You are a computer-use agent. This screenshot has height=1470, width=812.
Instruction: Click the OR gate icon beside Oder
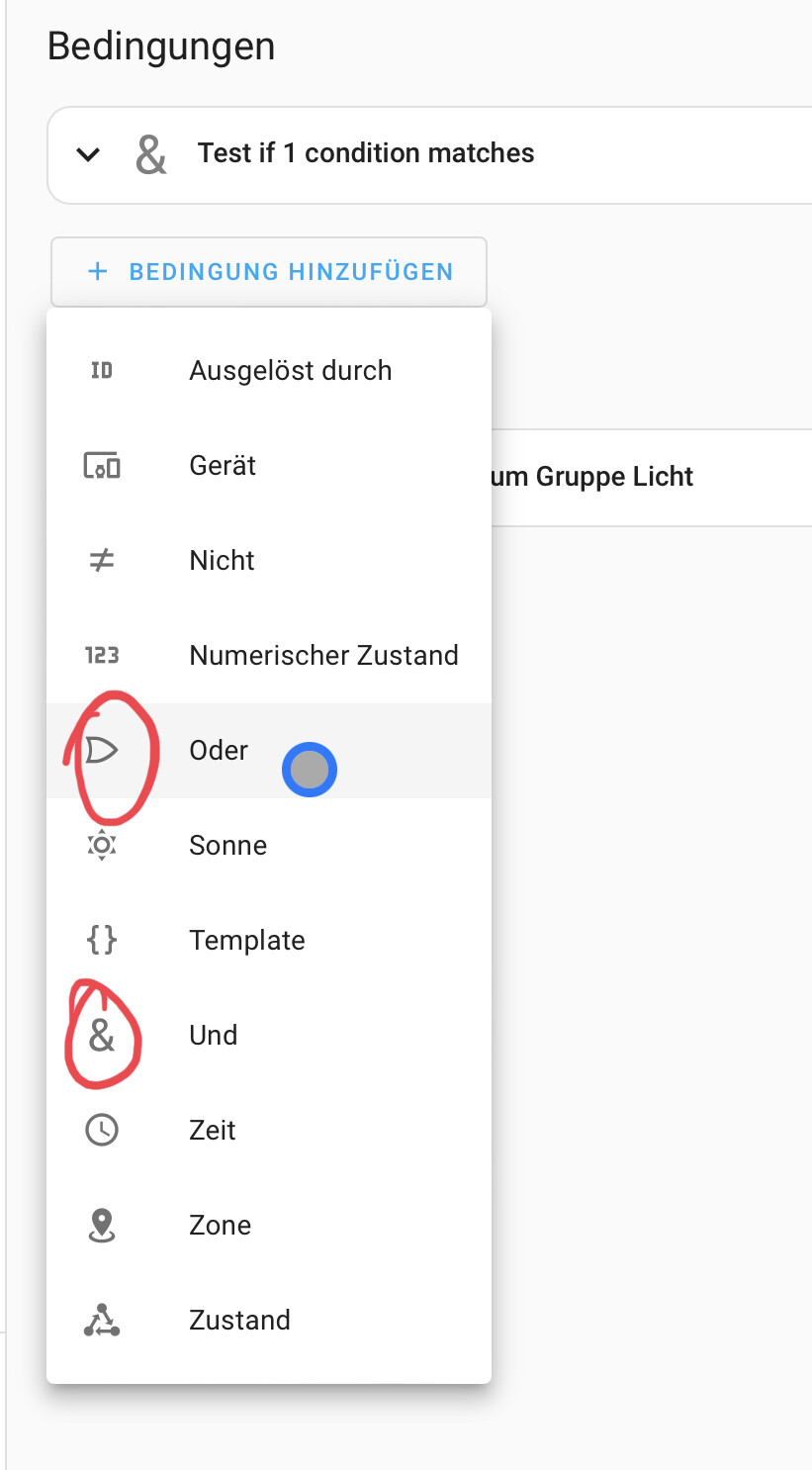[102, 751]
